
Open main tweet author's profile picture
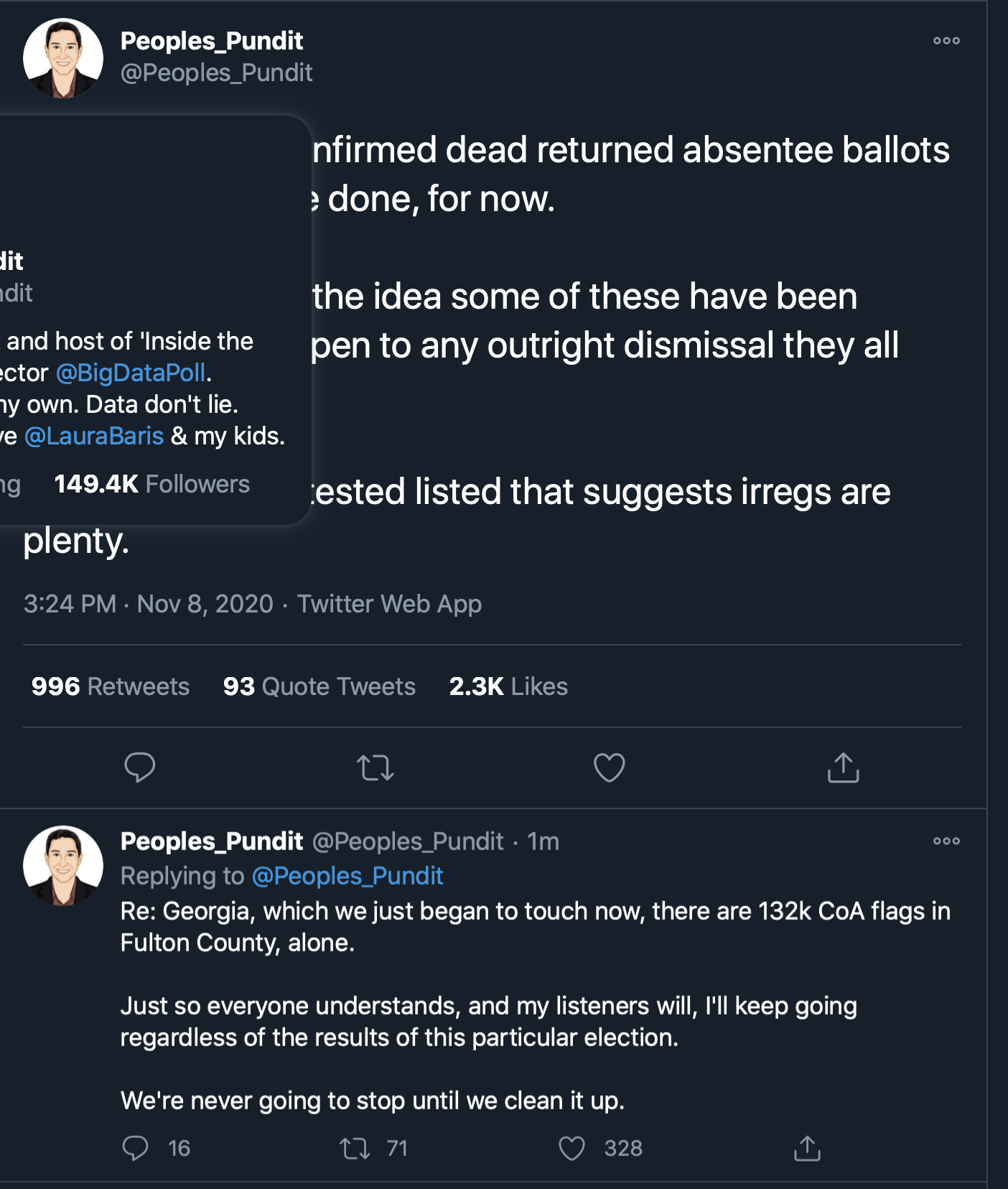(63, 58)
